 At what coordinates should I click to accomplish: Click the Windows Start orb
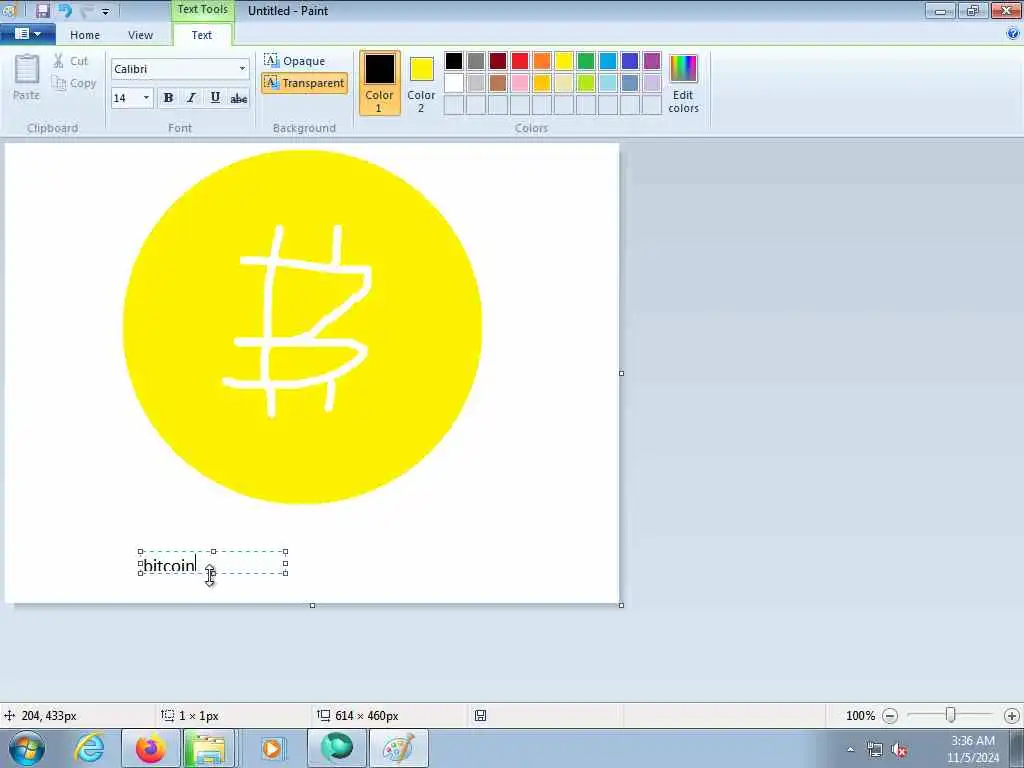(27, 748)
